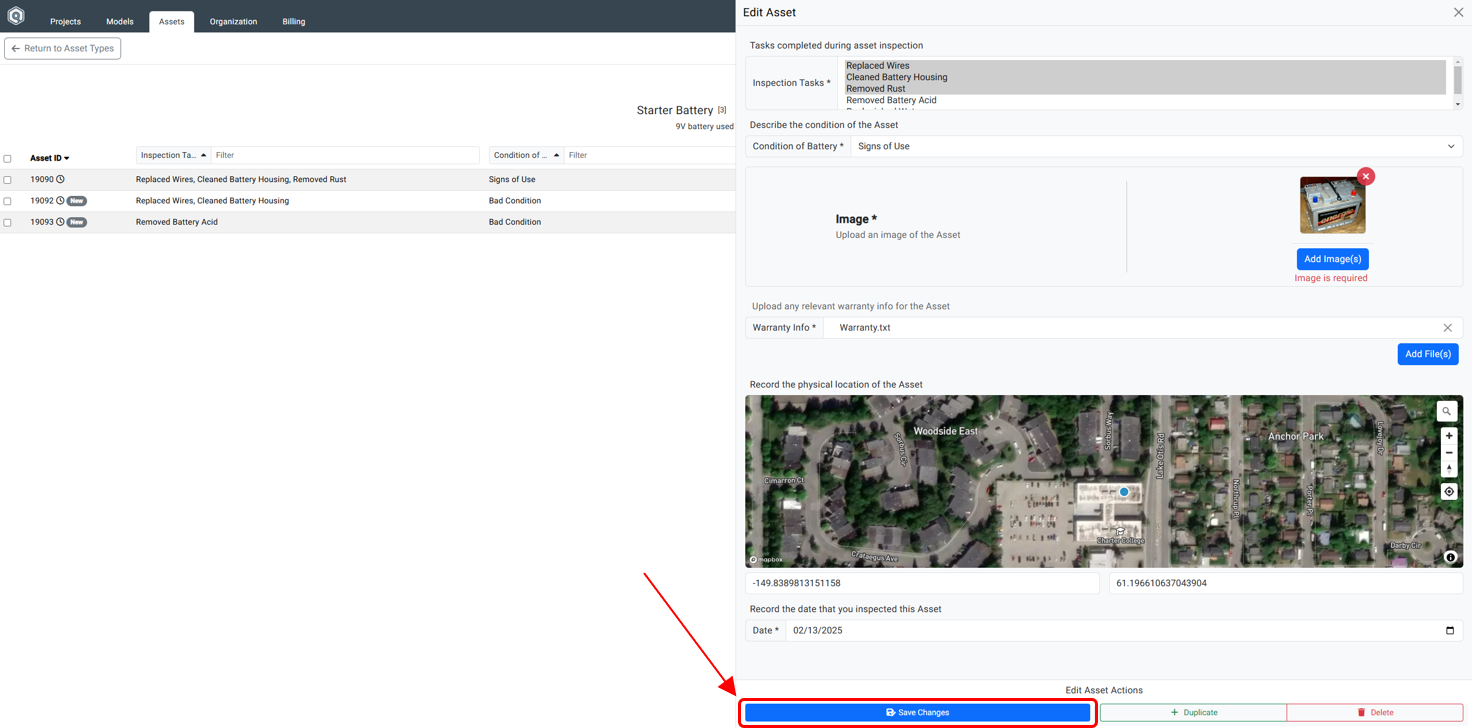The image size is (1472, 728).
Task: Click the app logo in top bar
Action: 16,16
